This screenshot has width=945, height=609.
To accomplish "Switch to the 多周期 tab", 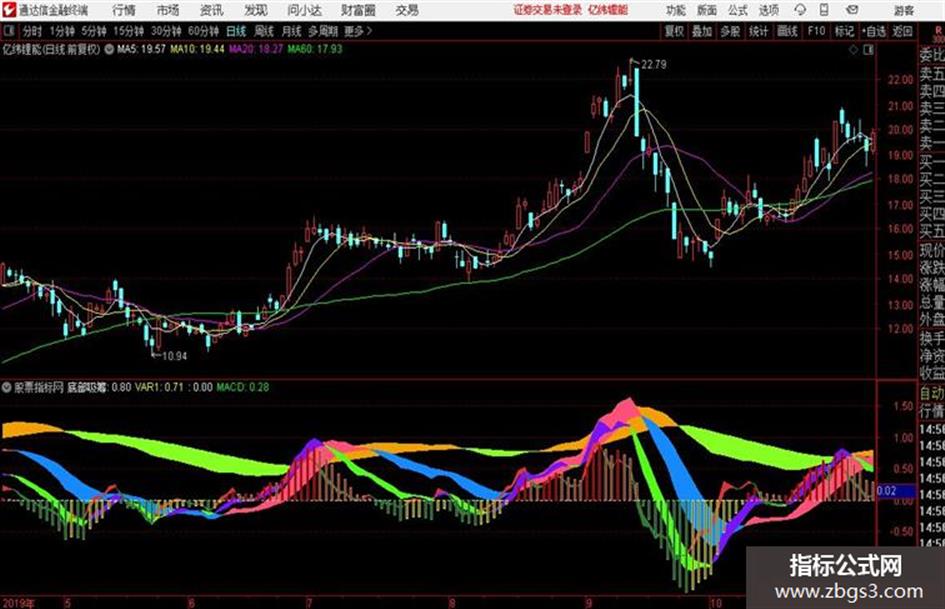I will click(323, 31).
